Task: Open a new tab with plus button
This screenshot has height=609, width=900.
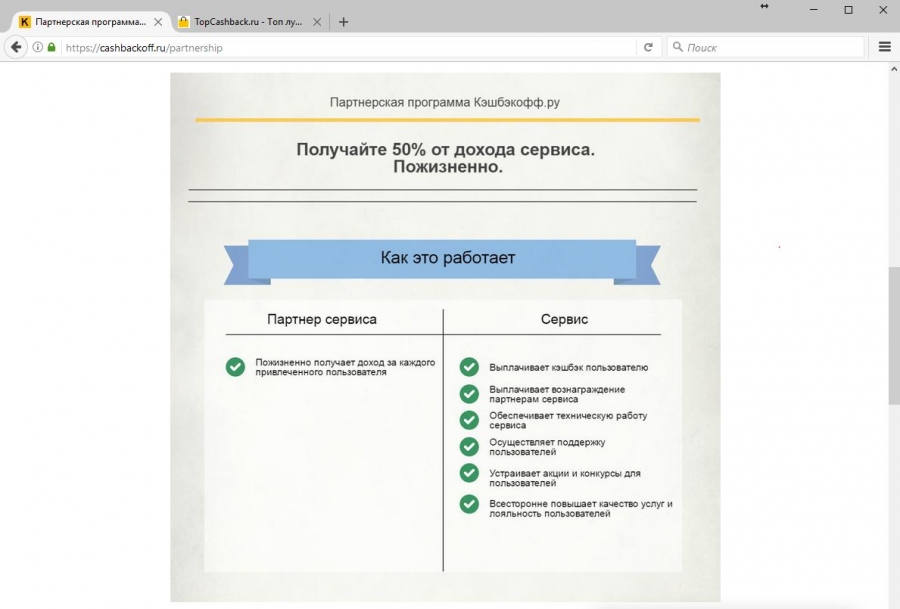Action: click(x=343, y=22)
